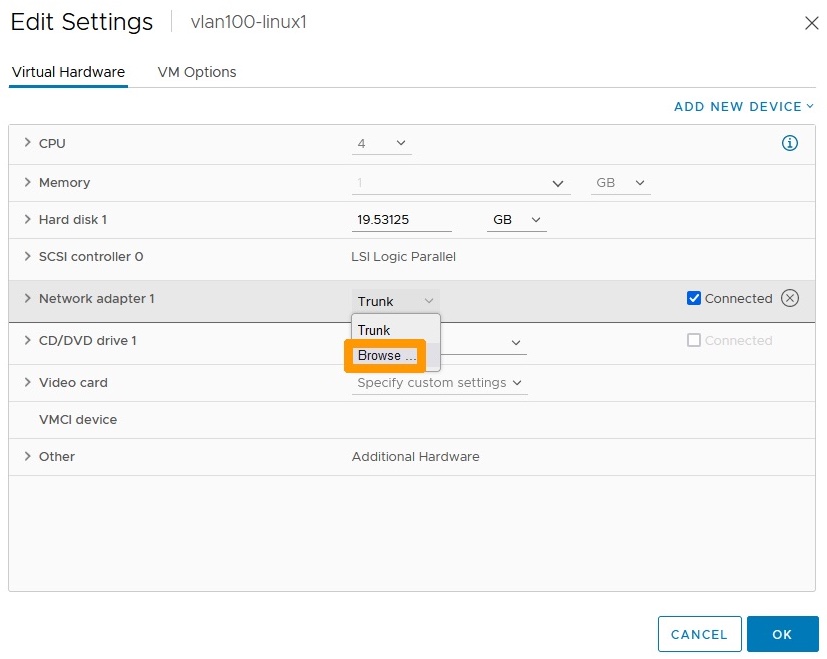The width and height of the screenshot is (827, 659).
Task: Click the VMCI device row label
Action: (x=78, y=419)
